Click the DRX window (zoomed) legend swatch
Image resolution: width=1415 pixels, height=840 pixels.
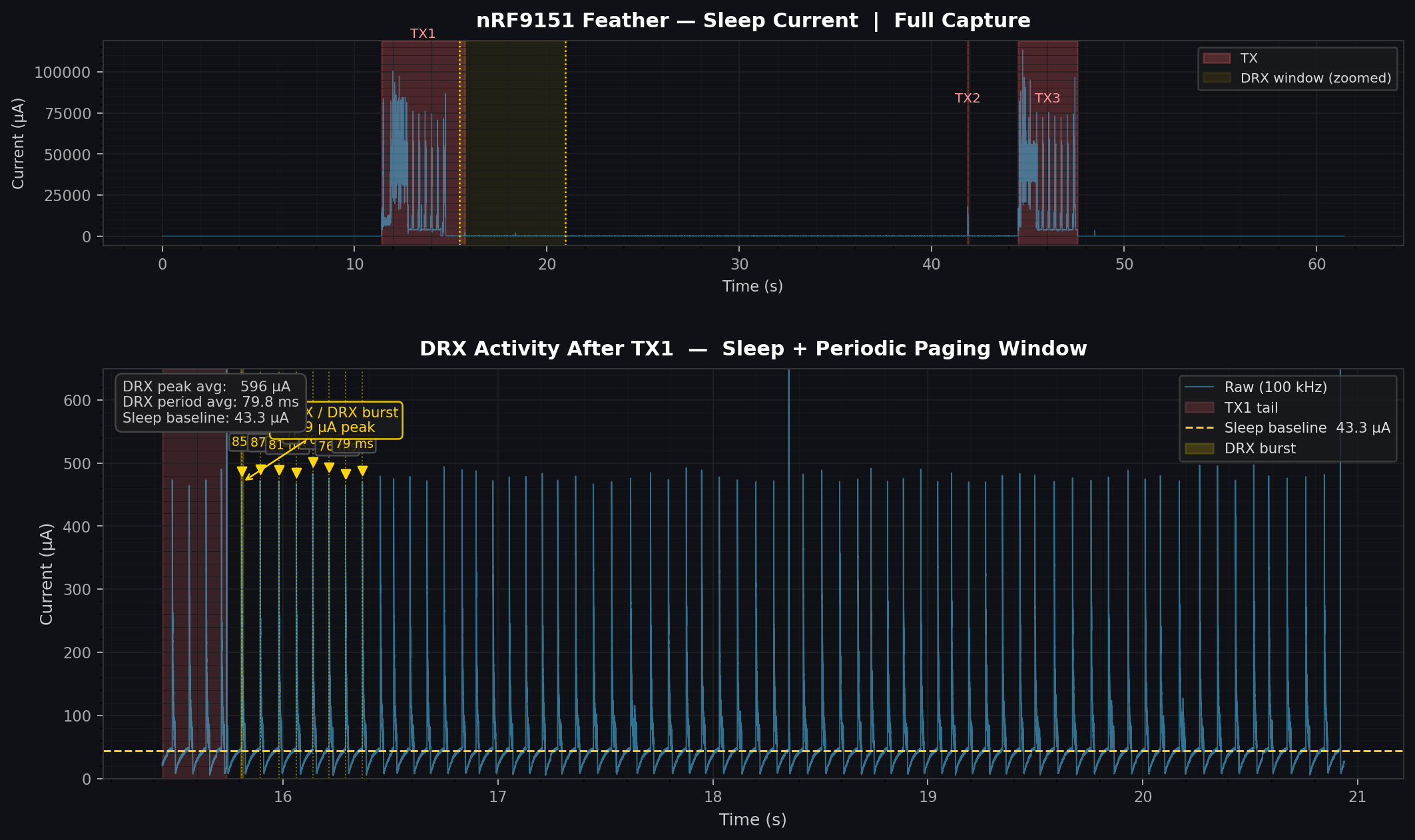click(1217, 79)
